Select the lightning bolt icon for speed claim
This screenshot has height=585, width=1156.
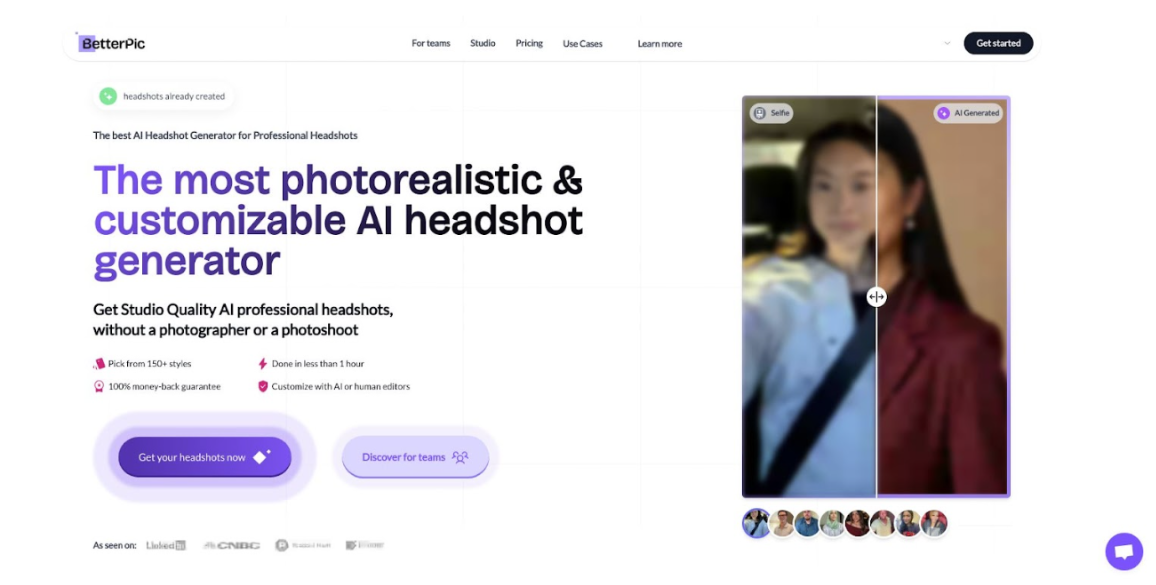(x=261, y=363)
